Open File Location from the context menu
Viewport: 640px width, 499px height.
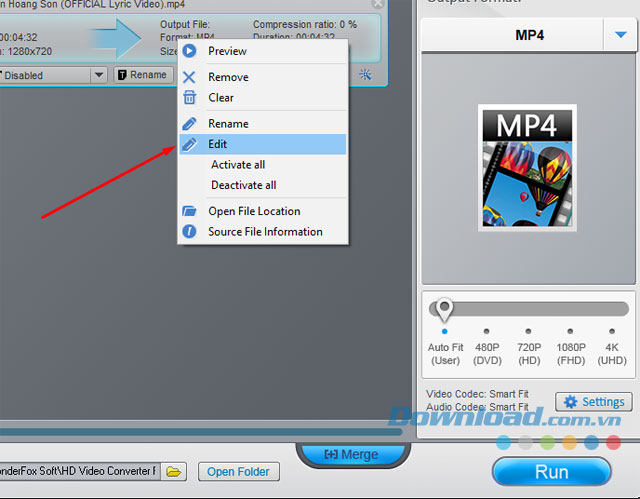tap(263, 211)
